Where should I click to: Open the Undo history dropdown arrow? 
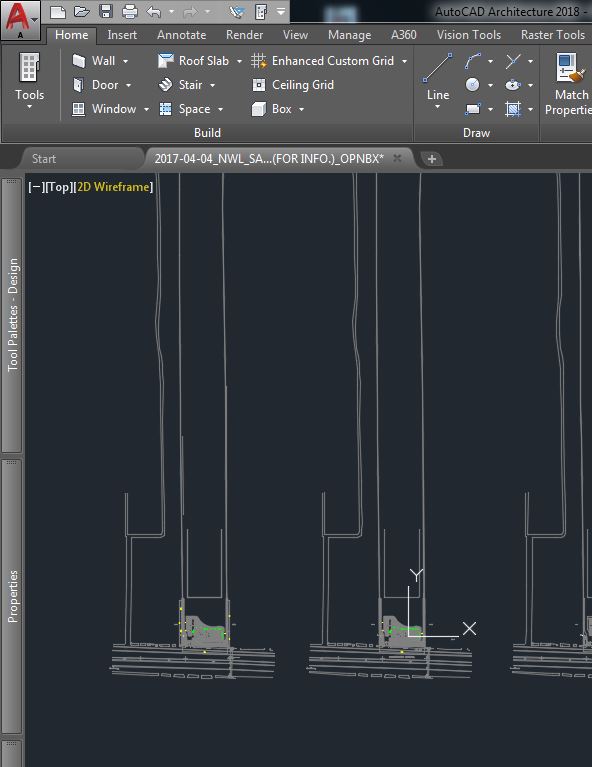(x=171, y=11)
